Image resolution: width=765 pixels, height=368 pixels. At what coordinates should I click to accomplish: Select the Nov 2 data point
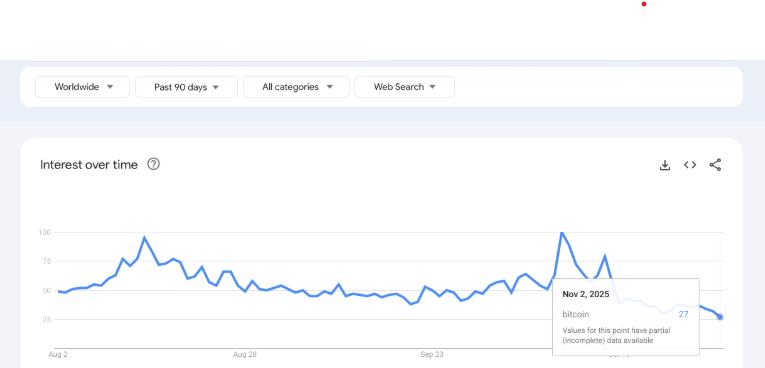(720, 317)
